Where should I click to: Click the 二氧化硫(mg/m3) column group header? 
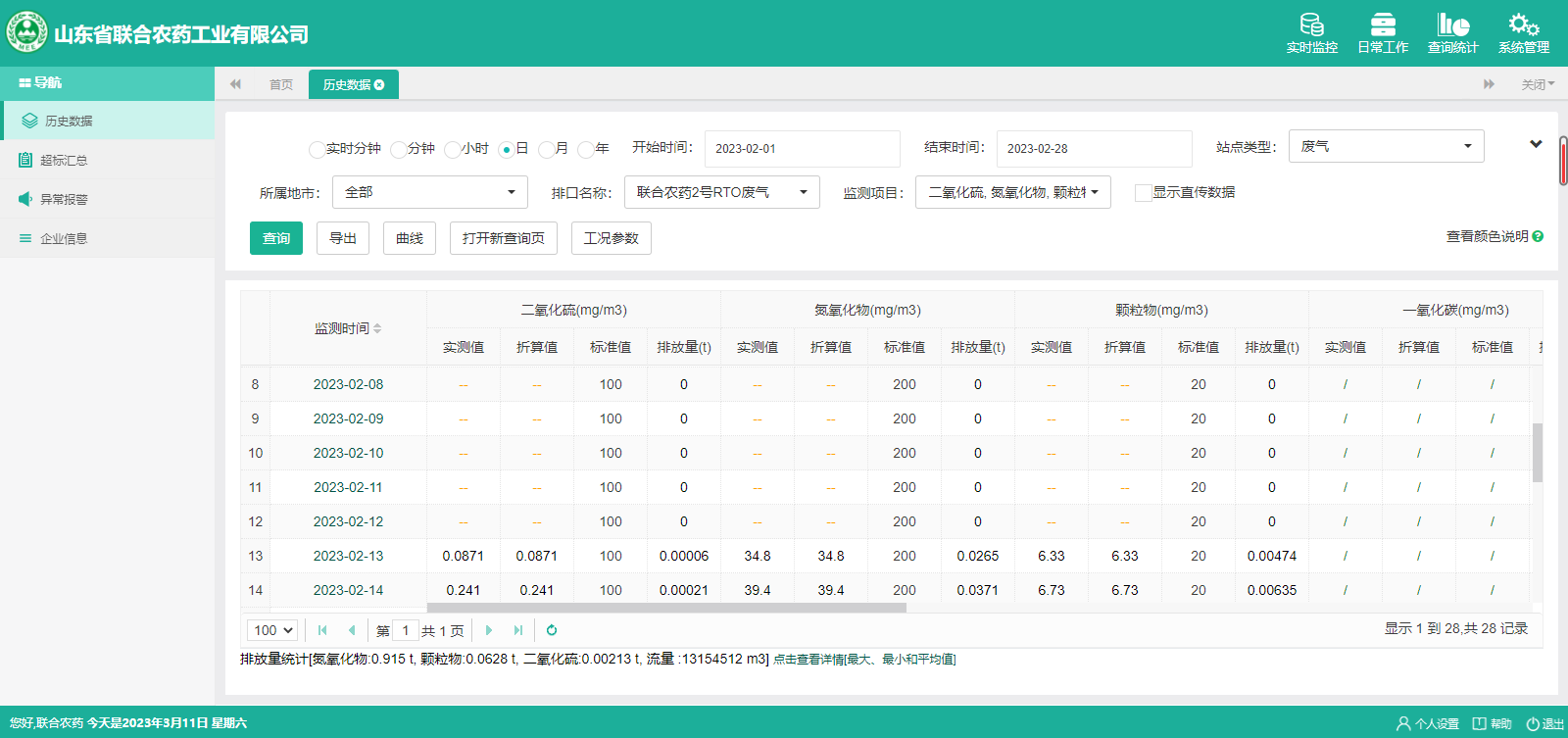[x=573, y=310]
